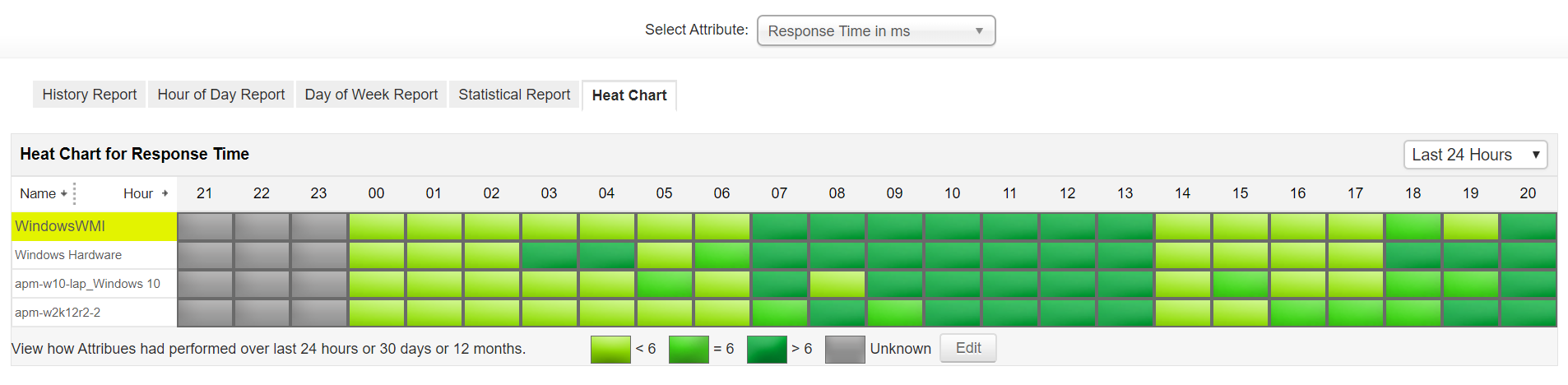The height and width of the screenshot is (385, 1568).
Task: Expand the Last 24 Hours time range dropdown
Action: click(1474, 155)
